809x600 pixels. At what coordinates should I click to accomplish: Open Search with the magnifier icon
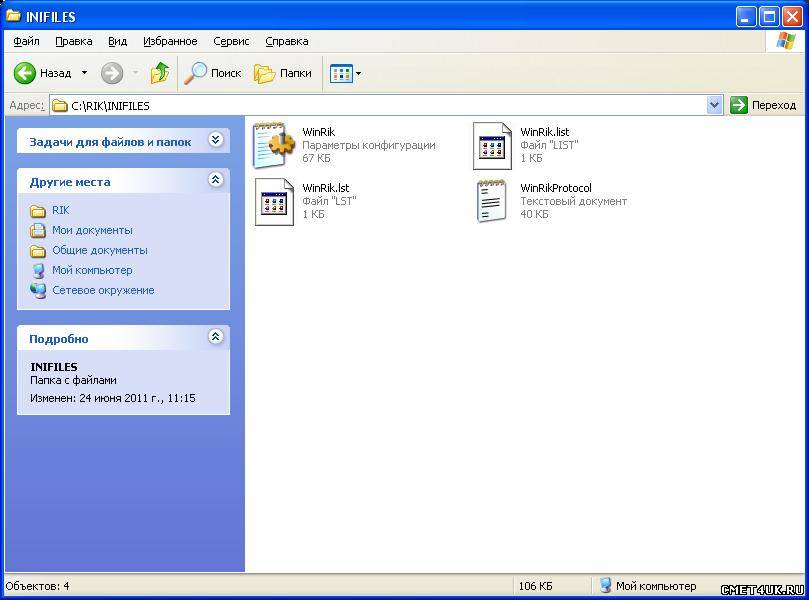(x=196, y=73)
